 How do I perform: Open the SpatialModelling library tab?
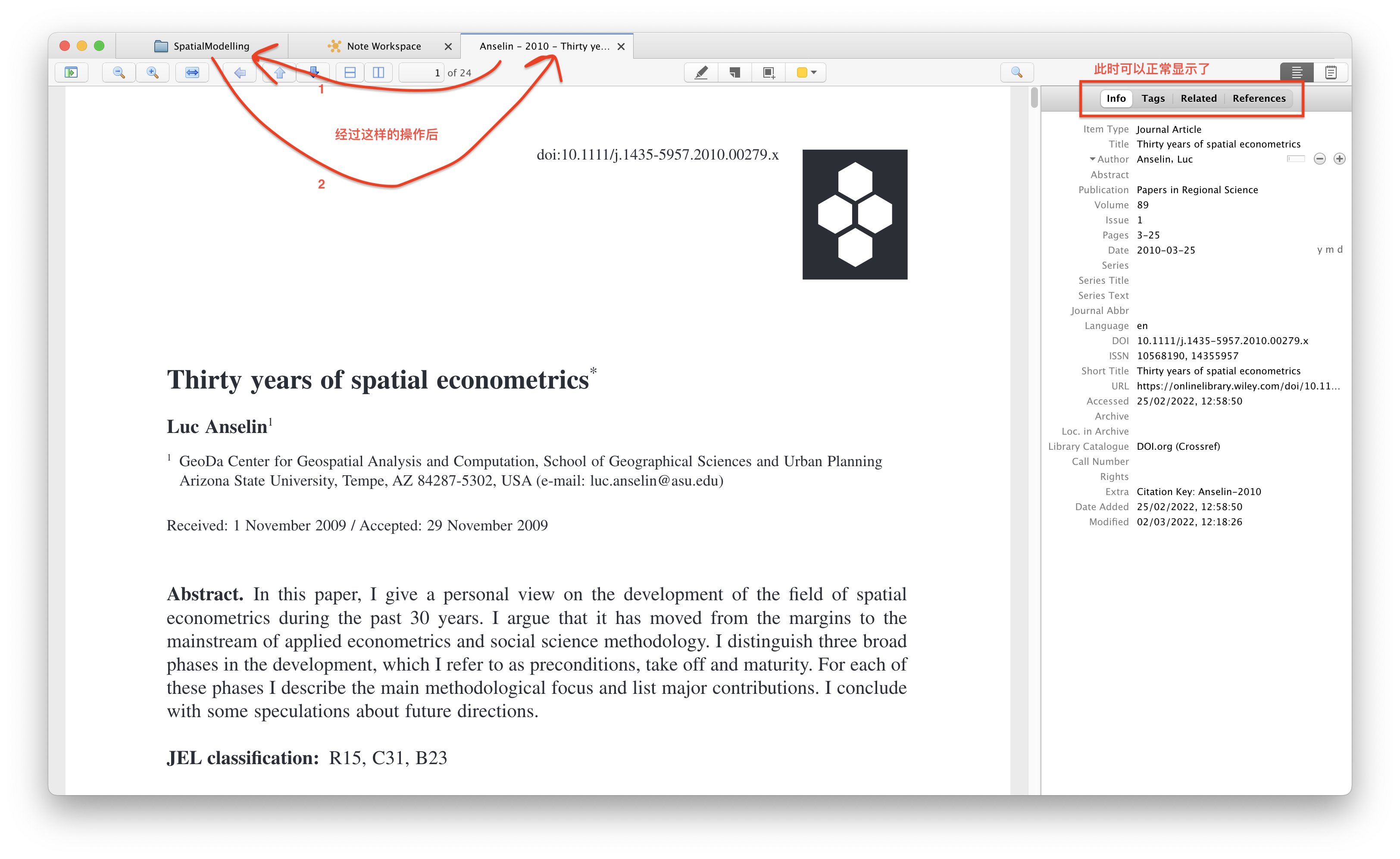[202, 46]
